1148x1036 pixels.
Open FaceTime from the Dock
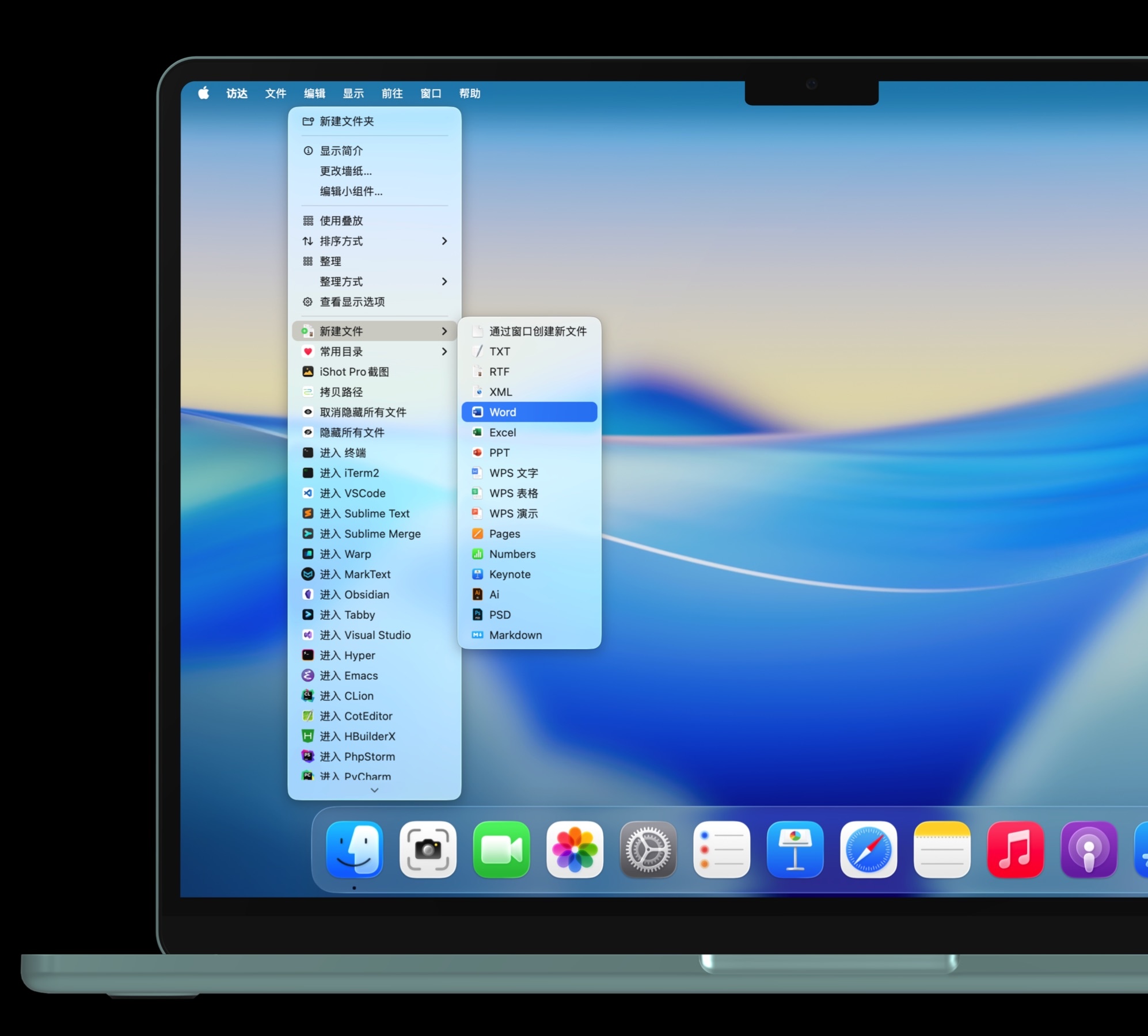coord(501,849)
